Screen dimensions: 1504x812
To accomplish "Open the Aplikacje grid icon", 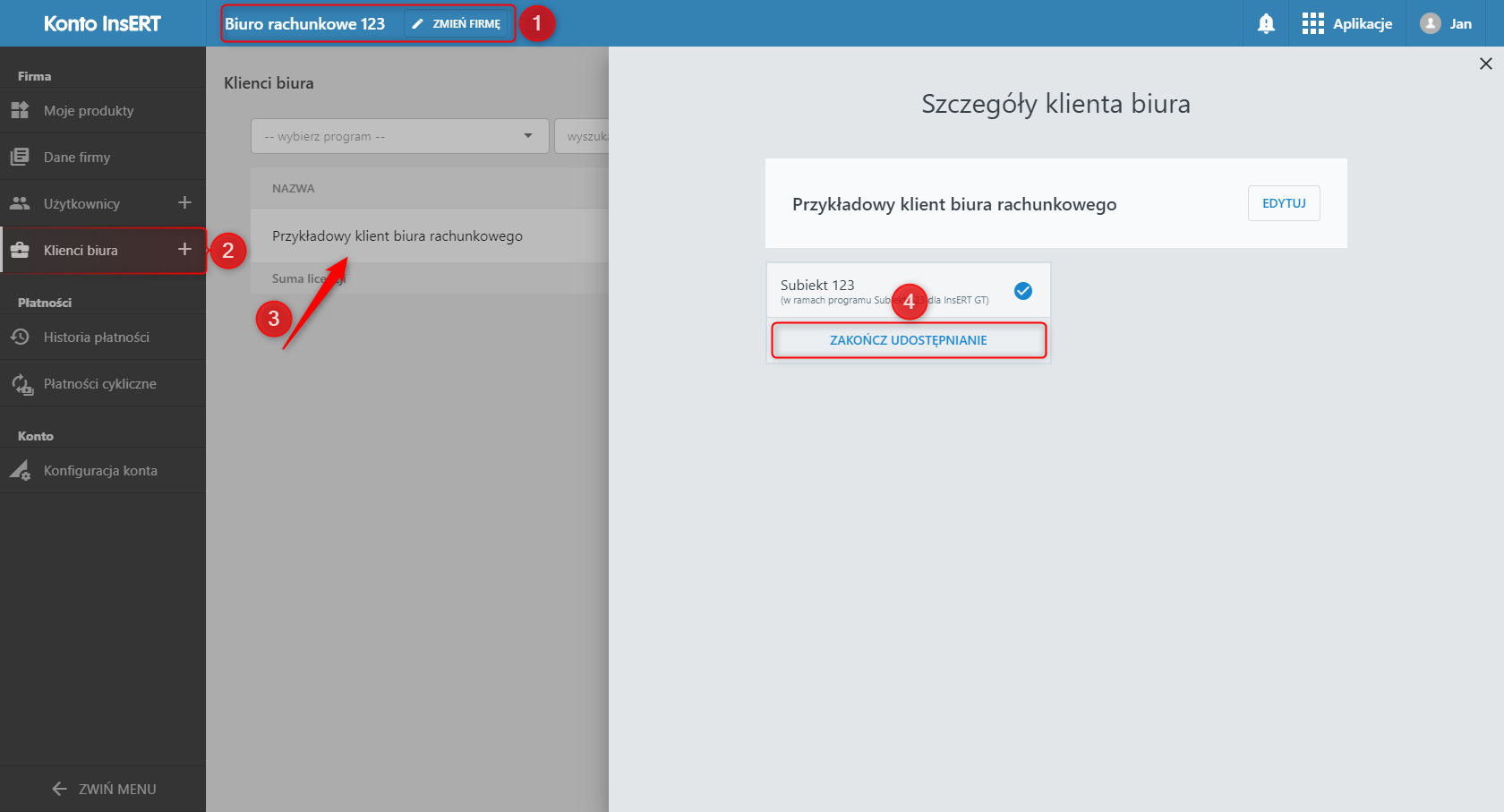I will (1312, 23).
